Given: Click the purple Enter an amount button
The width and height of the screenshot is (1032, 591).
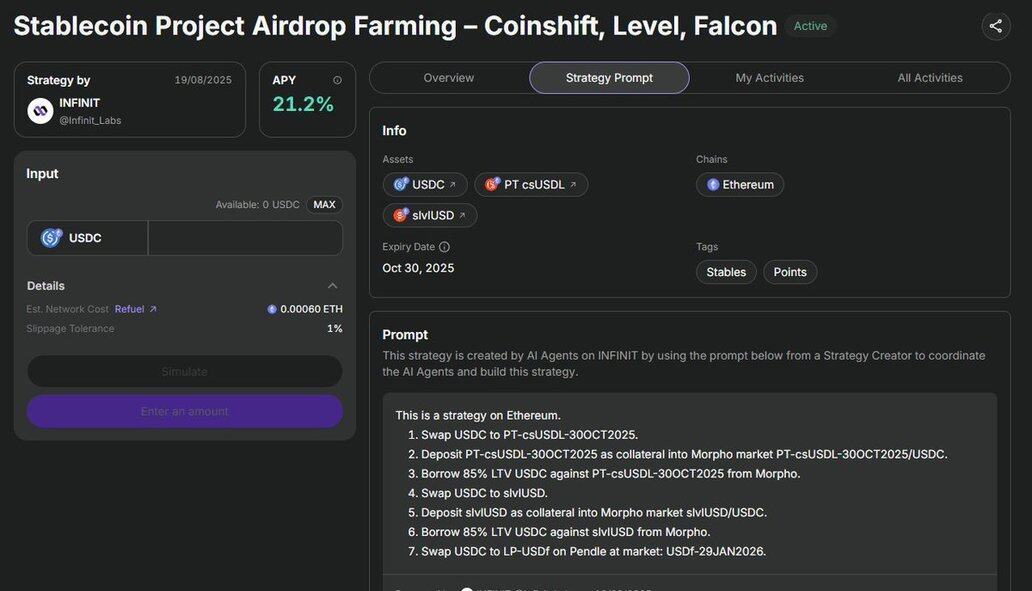Looking at the screenshot, I should tap(184, 411).
